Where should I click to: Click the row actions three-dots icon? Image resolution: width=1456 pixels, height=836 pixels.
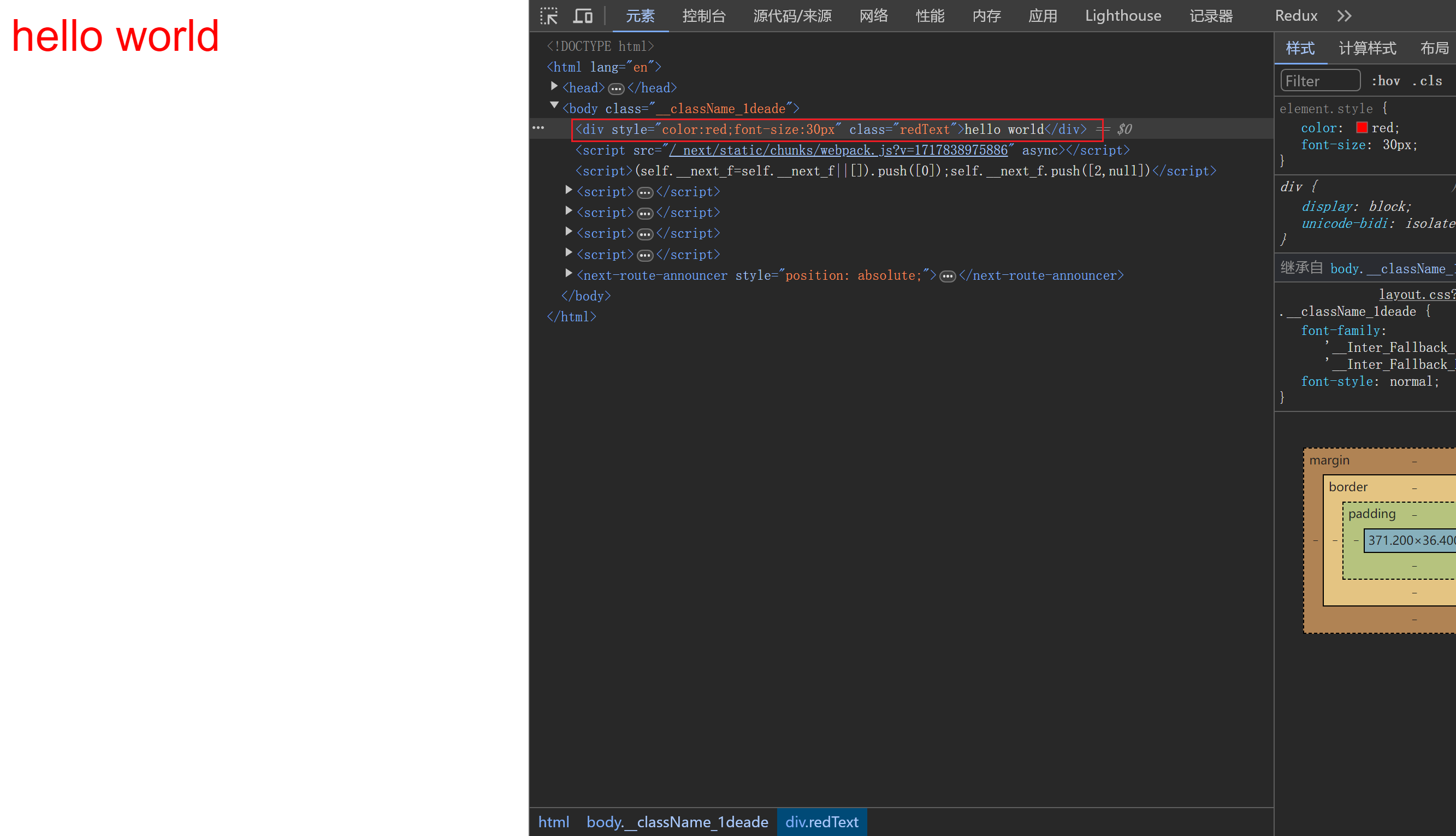[538, 127]
